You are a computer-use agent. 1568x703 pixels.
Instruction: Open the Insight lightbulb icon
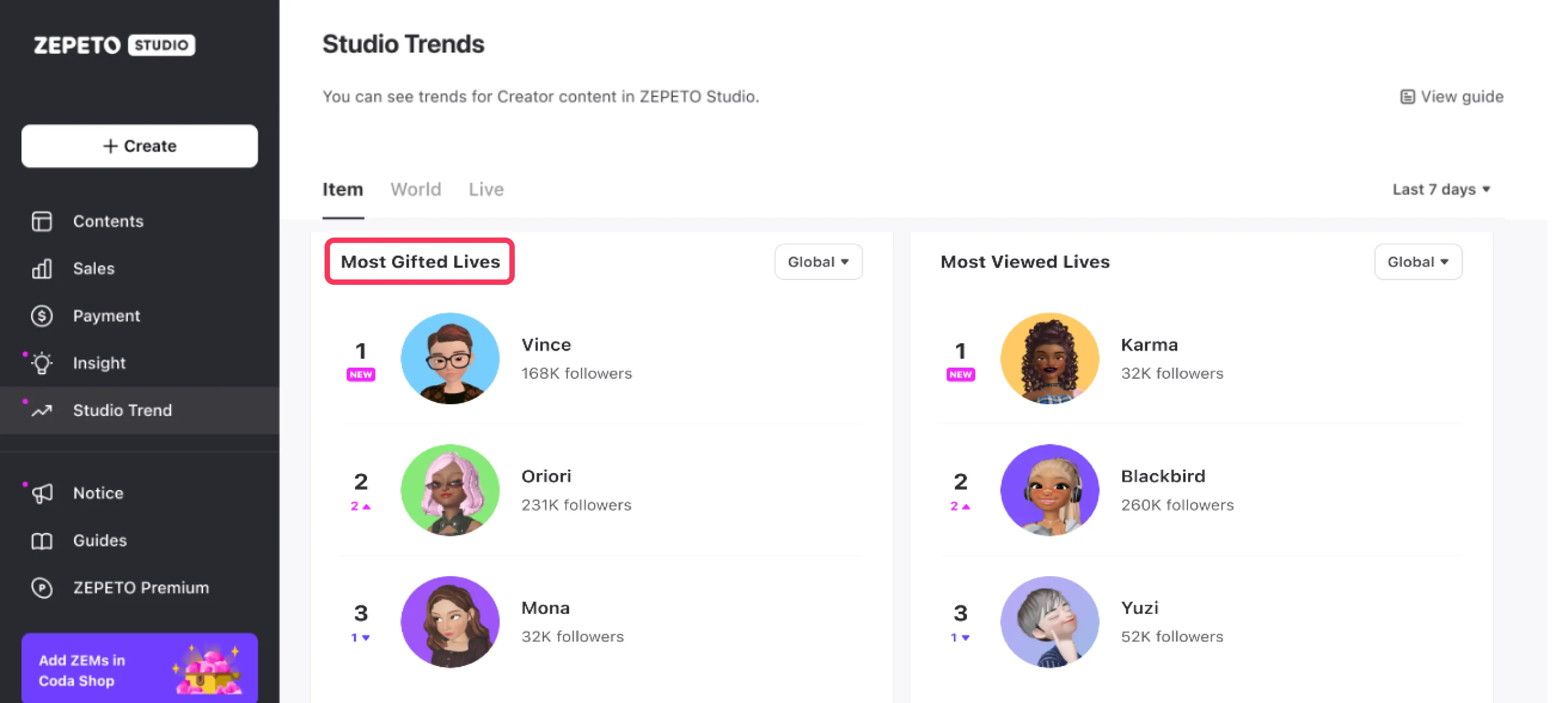41,363
